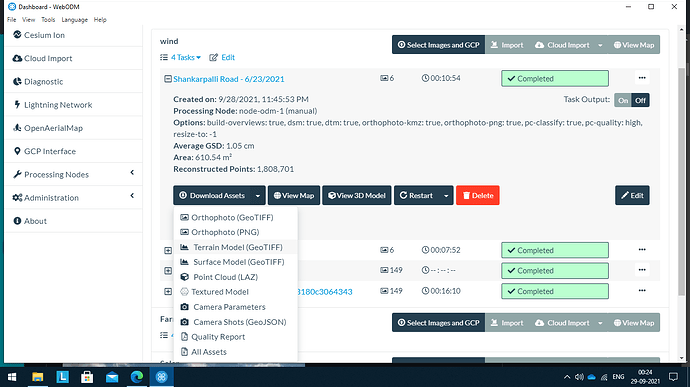The image size is (690, 387).
Task: Click Select Images and GCP in second project
Action: 438,323
